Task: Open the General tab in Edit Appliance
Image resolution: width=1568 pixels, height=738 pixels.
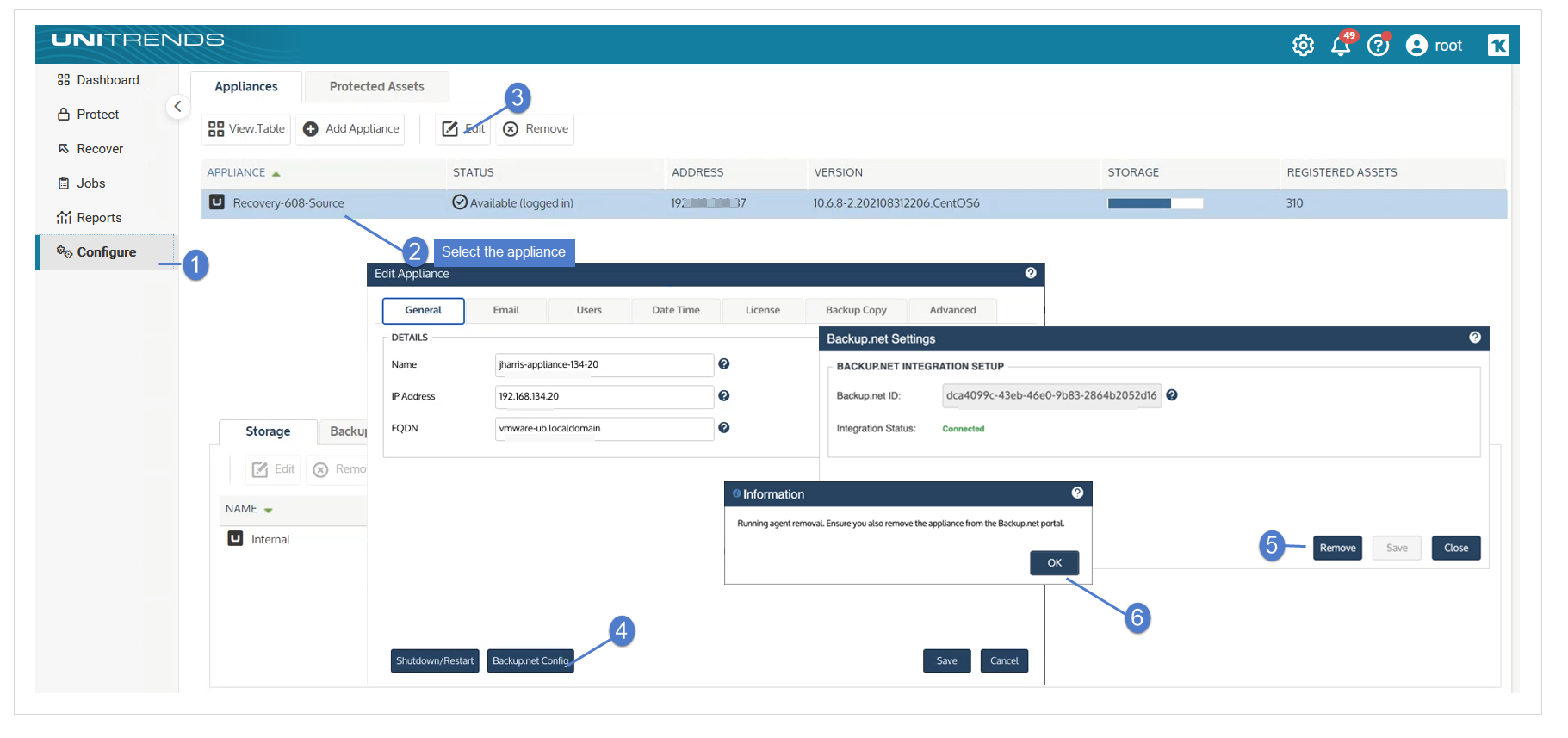Action: 423,310
